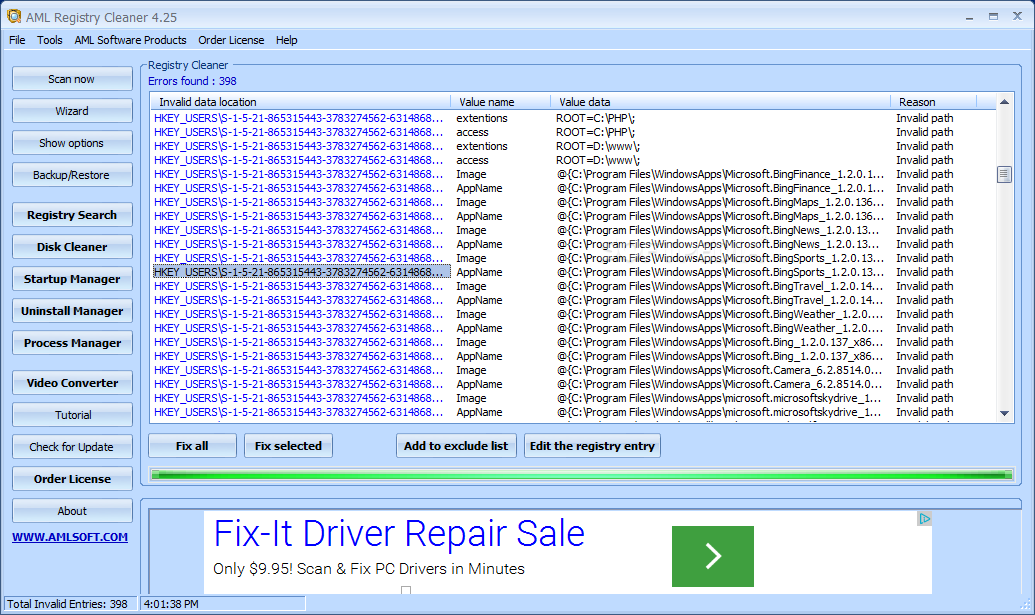Click the AML Registry Cleaner title bar icon
The image size is (1035, 615).
13,16
